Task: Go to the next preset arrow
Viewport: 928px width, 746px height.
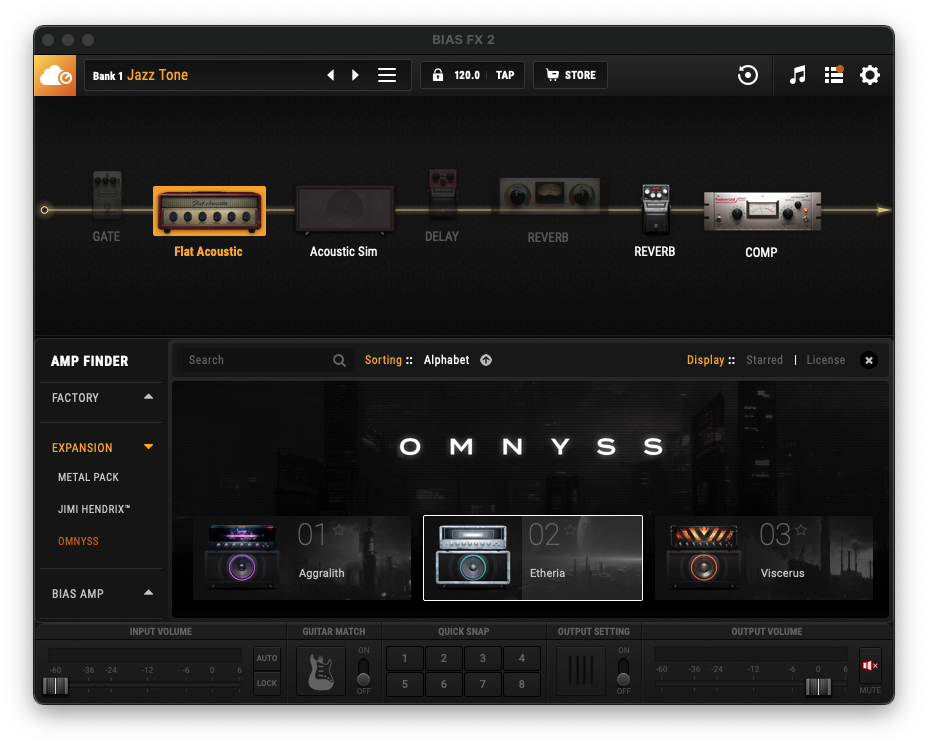Action: coord(355,75)
